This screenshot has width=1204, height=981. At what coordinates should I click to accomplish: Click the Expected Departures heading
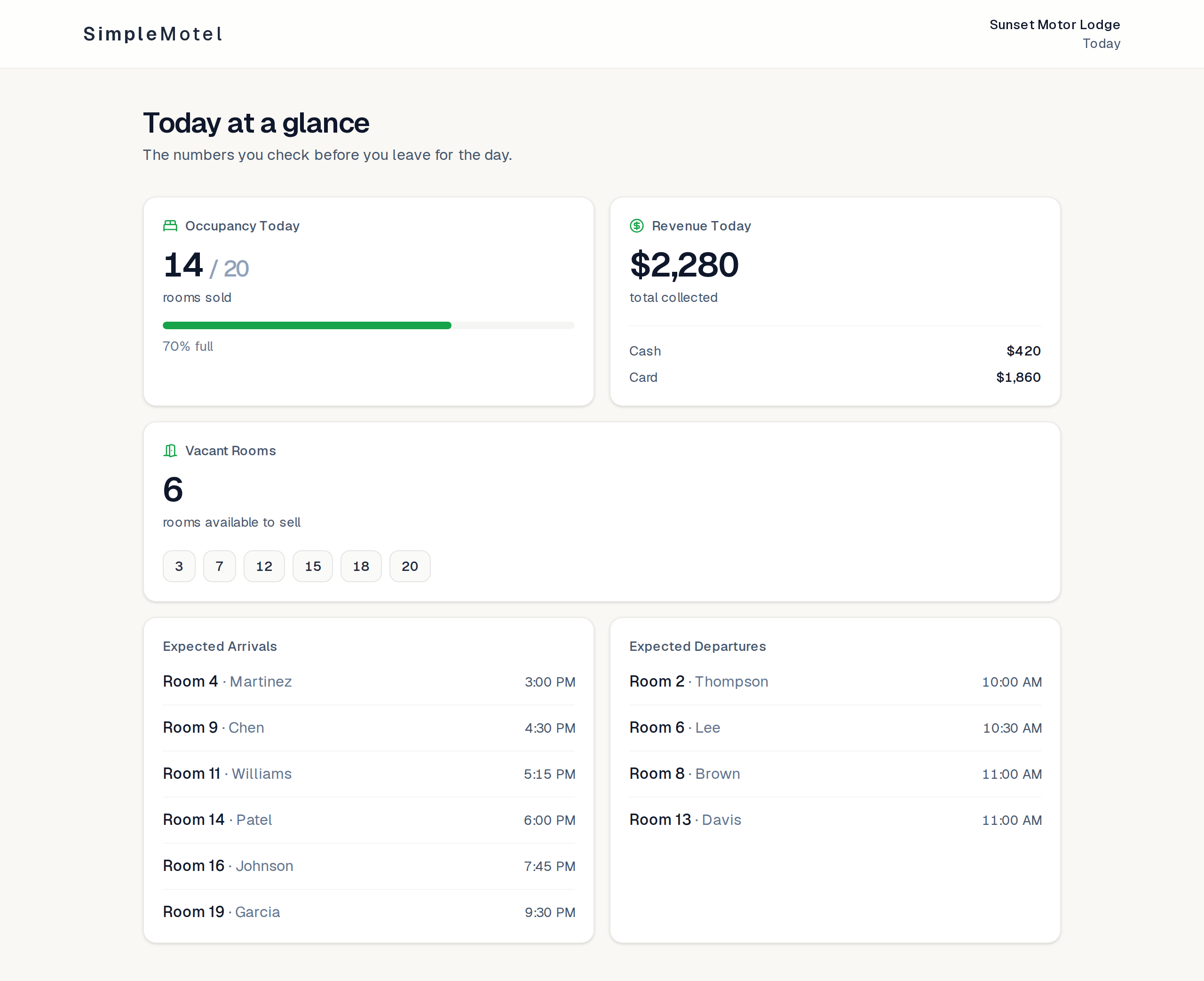click(698, 647)
